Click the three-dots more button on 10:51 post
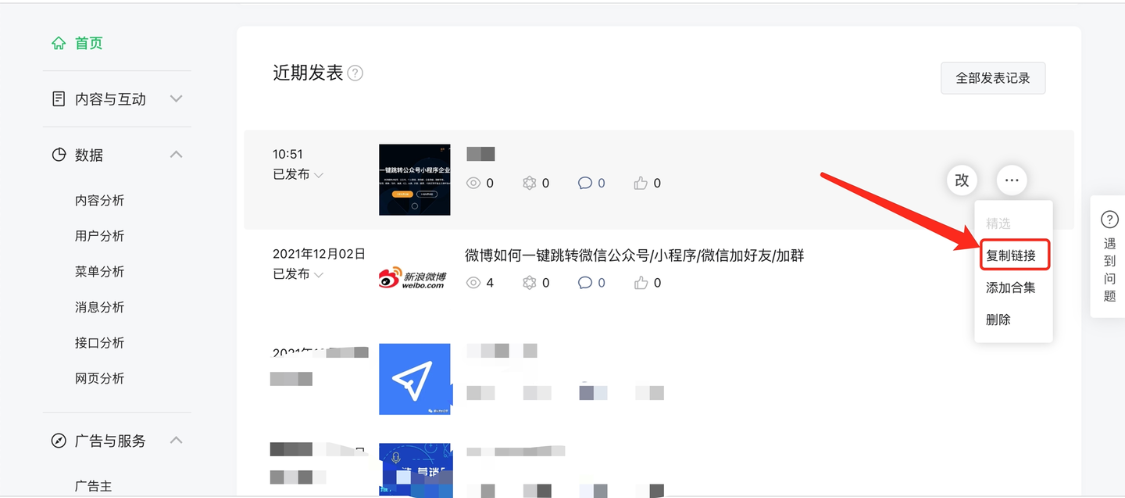 pyautogui.click(x=1012, y=180)
